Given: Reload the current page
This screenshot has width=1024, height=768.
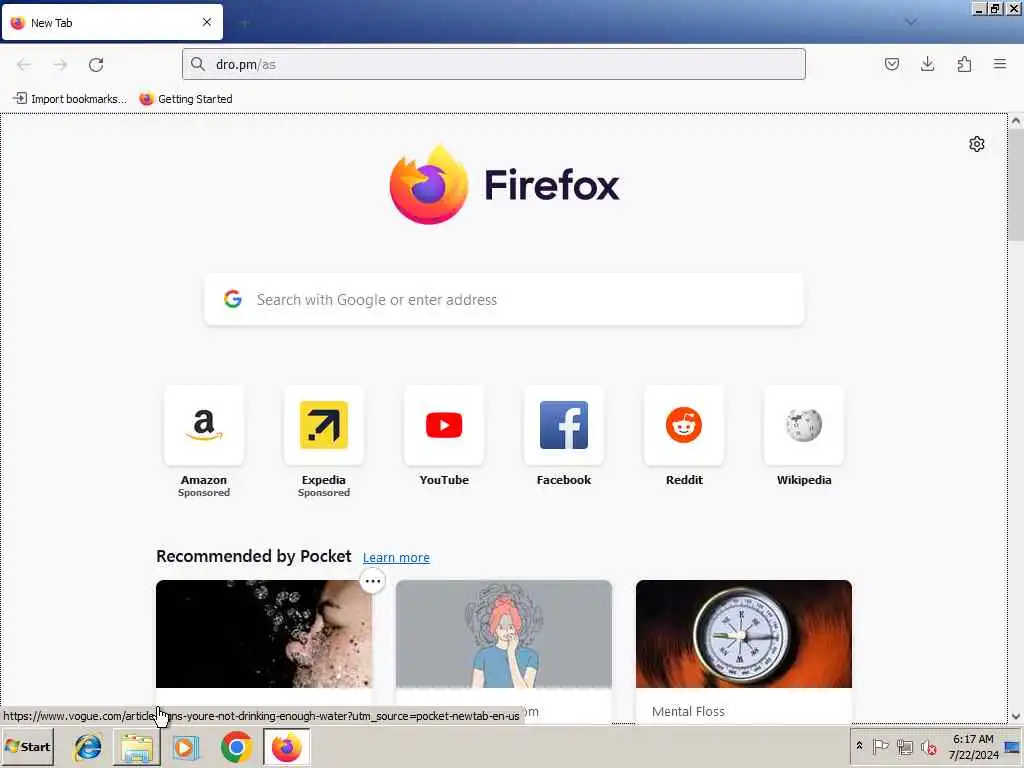Looking at the screenshot, I should point(96,65).
